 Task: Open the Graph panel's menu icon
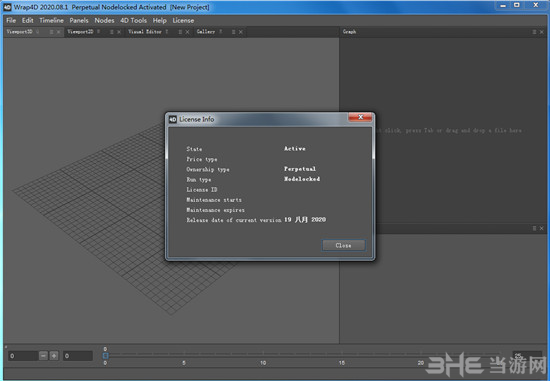click(x=534, y=32)
